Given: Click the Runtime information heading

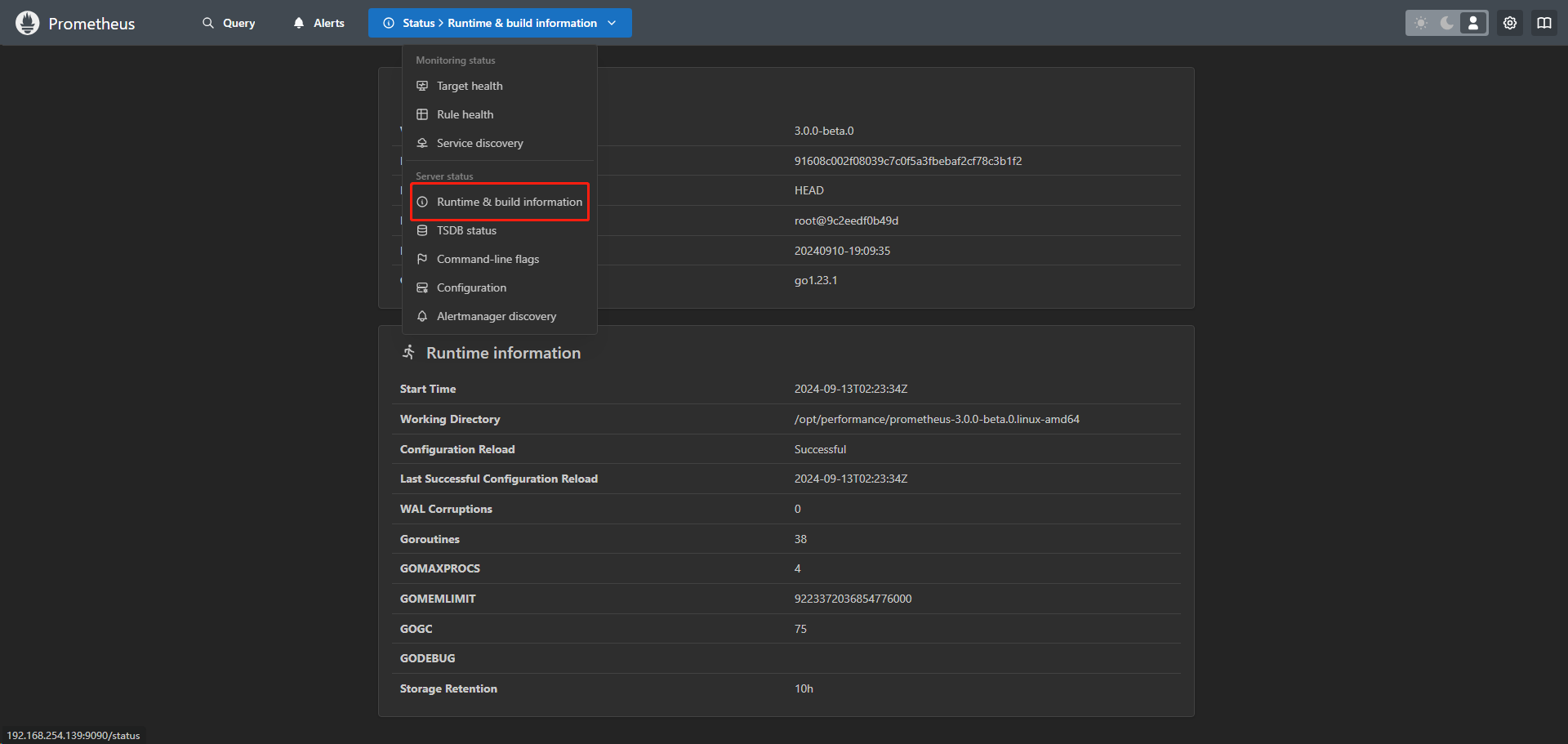Looking at the screenshot, I should pyautogui.click(x=503, y=353).
